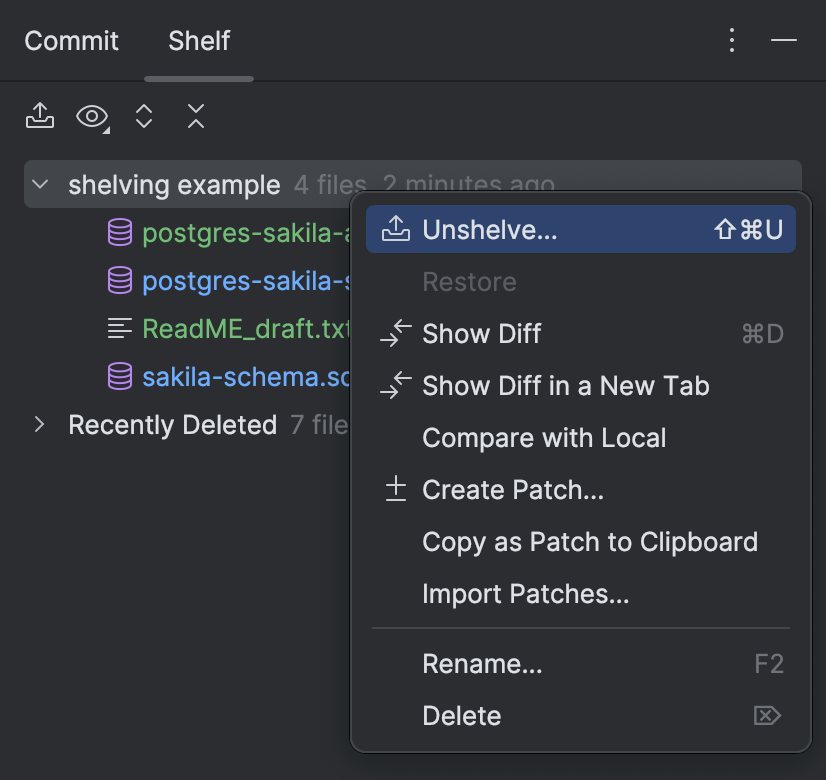Click the database icon of green postgres-sakila
The height and width of the screenshot is (780, 826).
pyautogui.click(x=120, y=232)
